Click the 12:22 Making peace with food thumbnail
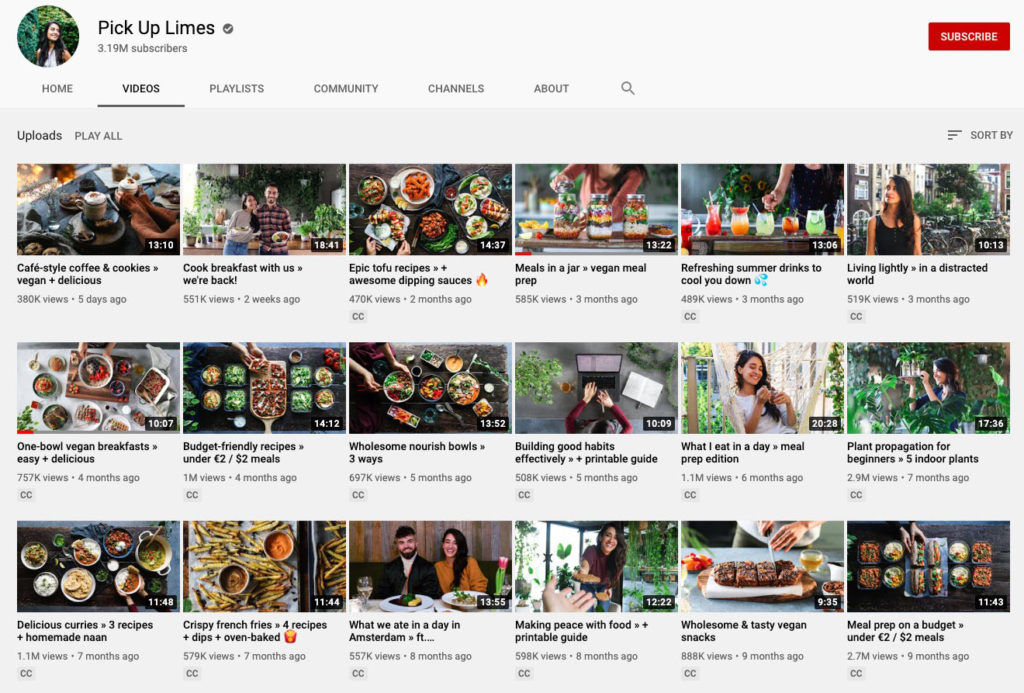 (596, 566)
